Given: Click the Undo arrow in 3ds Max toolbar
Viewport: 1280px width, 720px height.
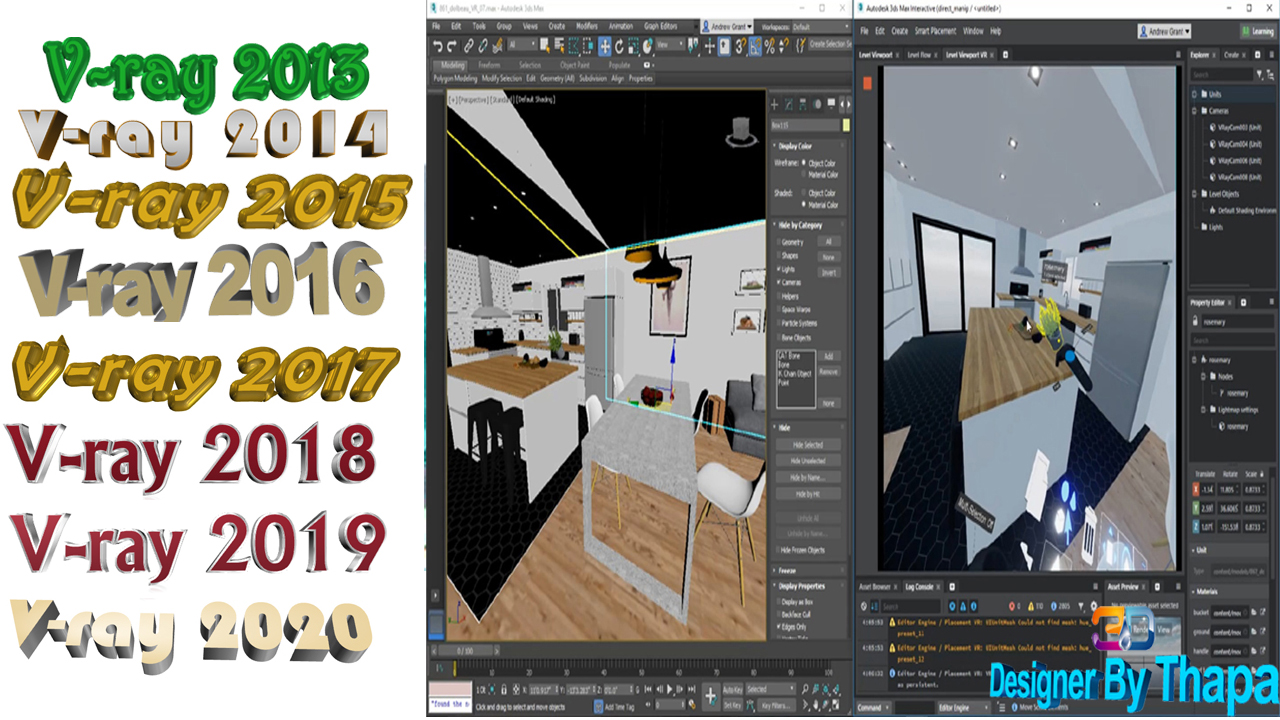Looking at the screenshot, I should (437, 46).
